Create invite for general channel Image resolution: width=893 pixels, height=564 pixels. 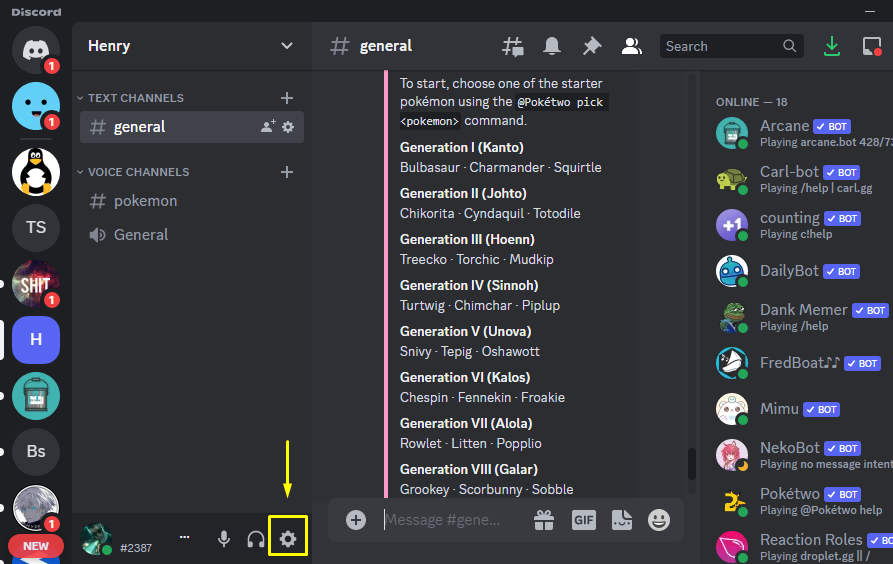268,126
